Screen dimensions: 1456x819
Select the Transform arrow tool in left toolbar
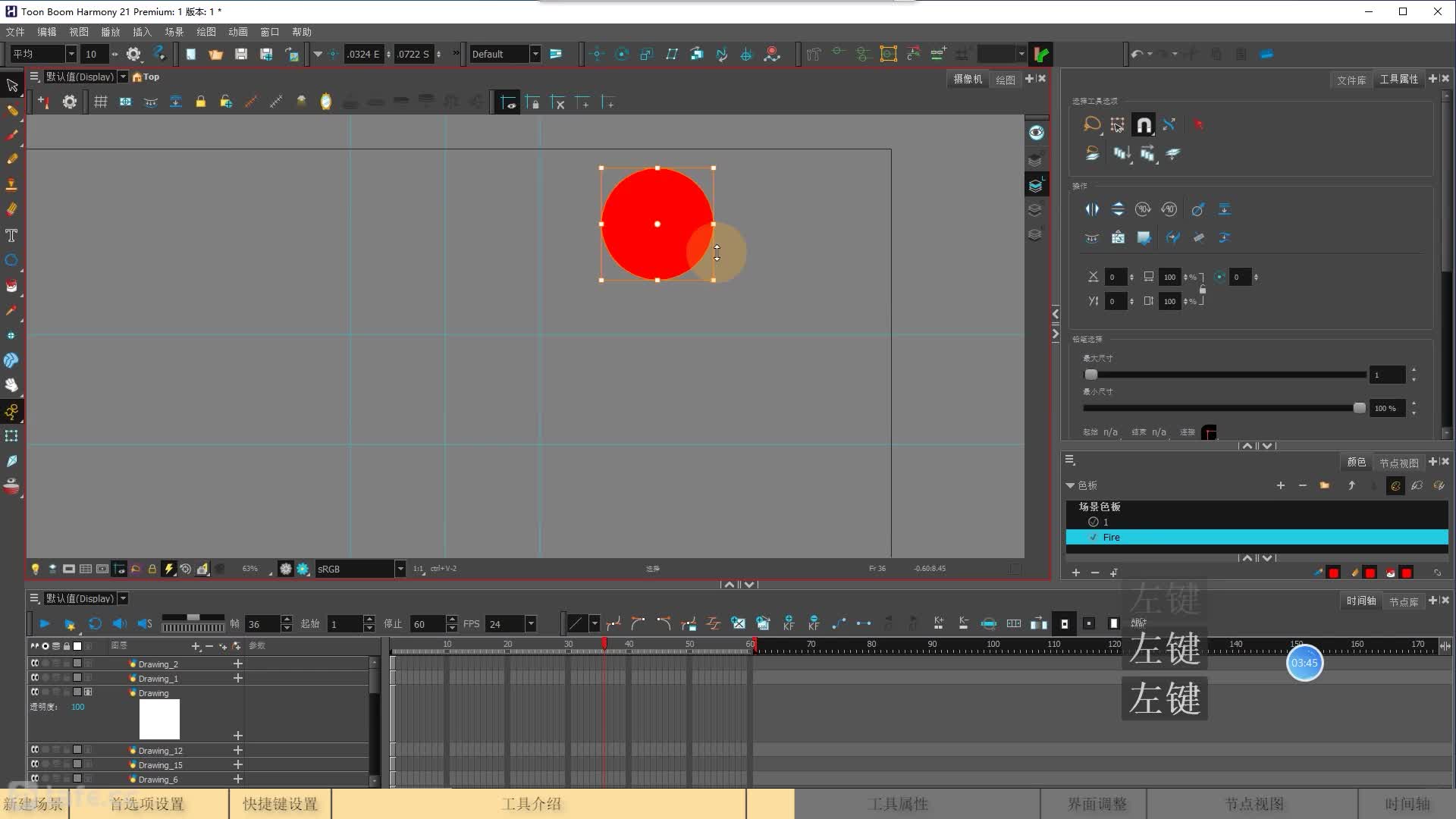pyautogui.click(x=12, y=85)
